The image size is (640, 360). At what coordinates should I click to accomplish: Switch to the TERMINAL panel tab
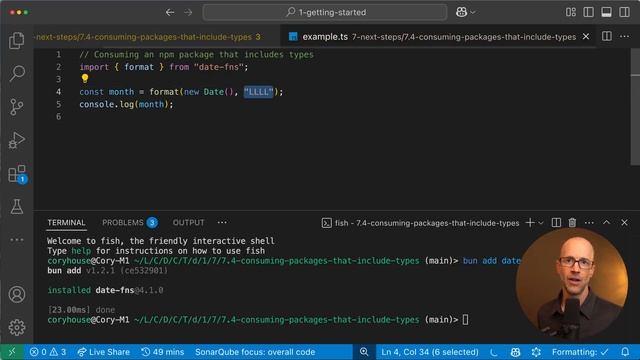click(x=66, y=222)
